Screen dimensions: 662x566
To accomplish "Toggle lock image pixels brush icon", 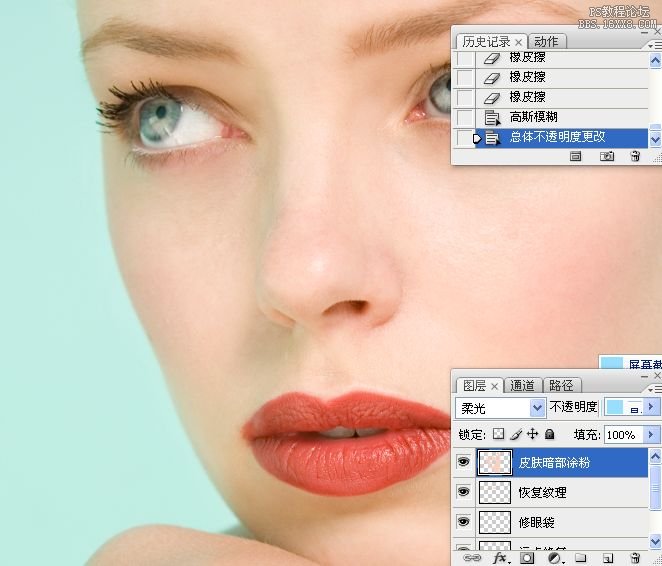I will click(515, 434).
